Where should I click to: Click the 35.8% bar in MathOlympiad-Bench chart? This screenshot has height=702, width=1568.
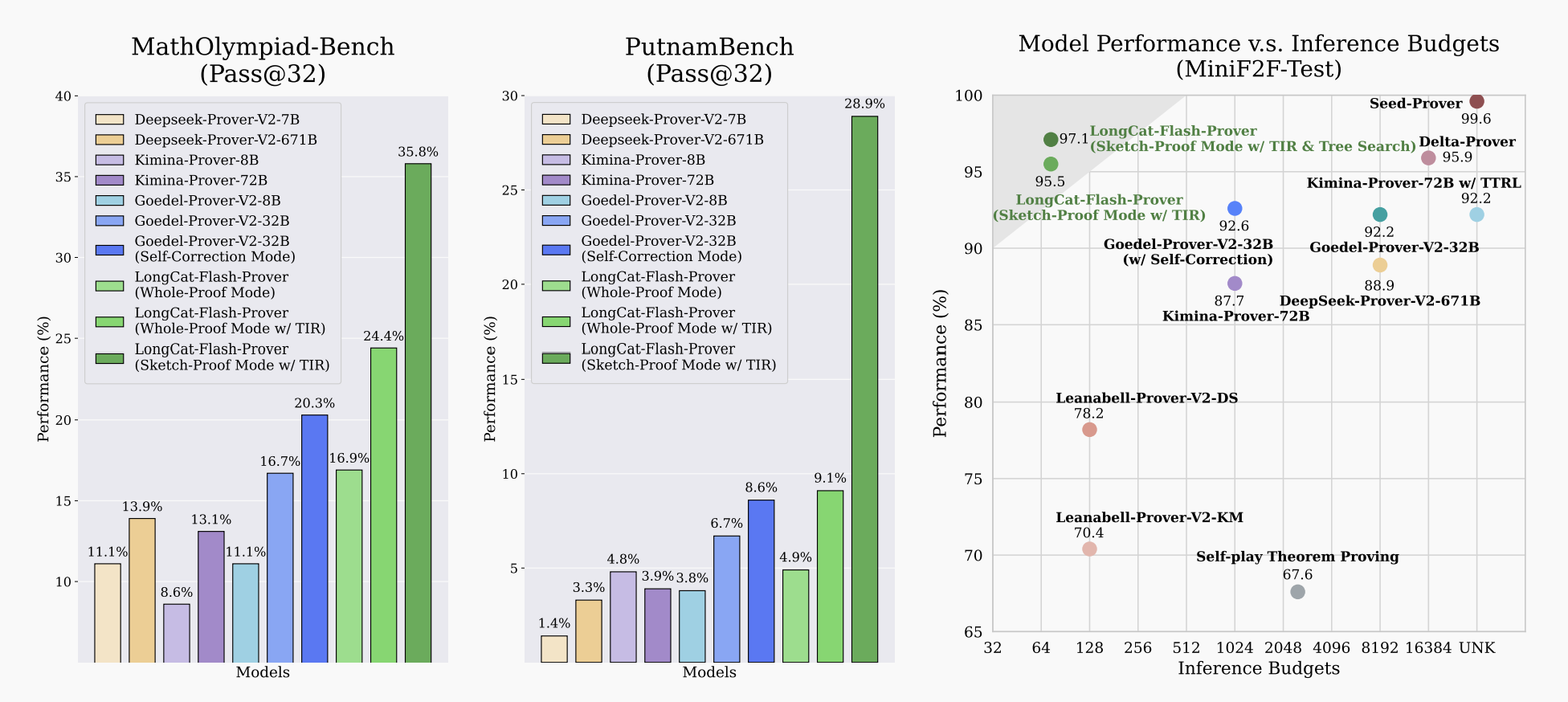(x=418, y=413)
